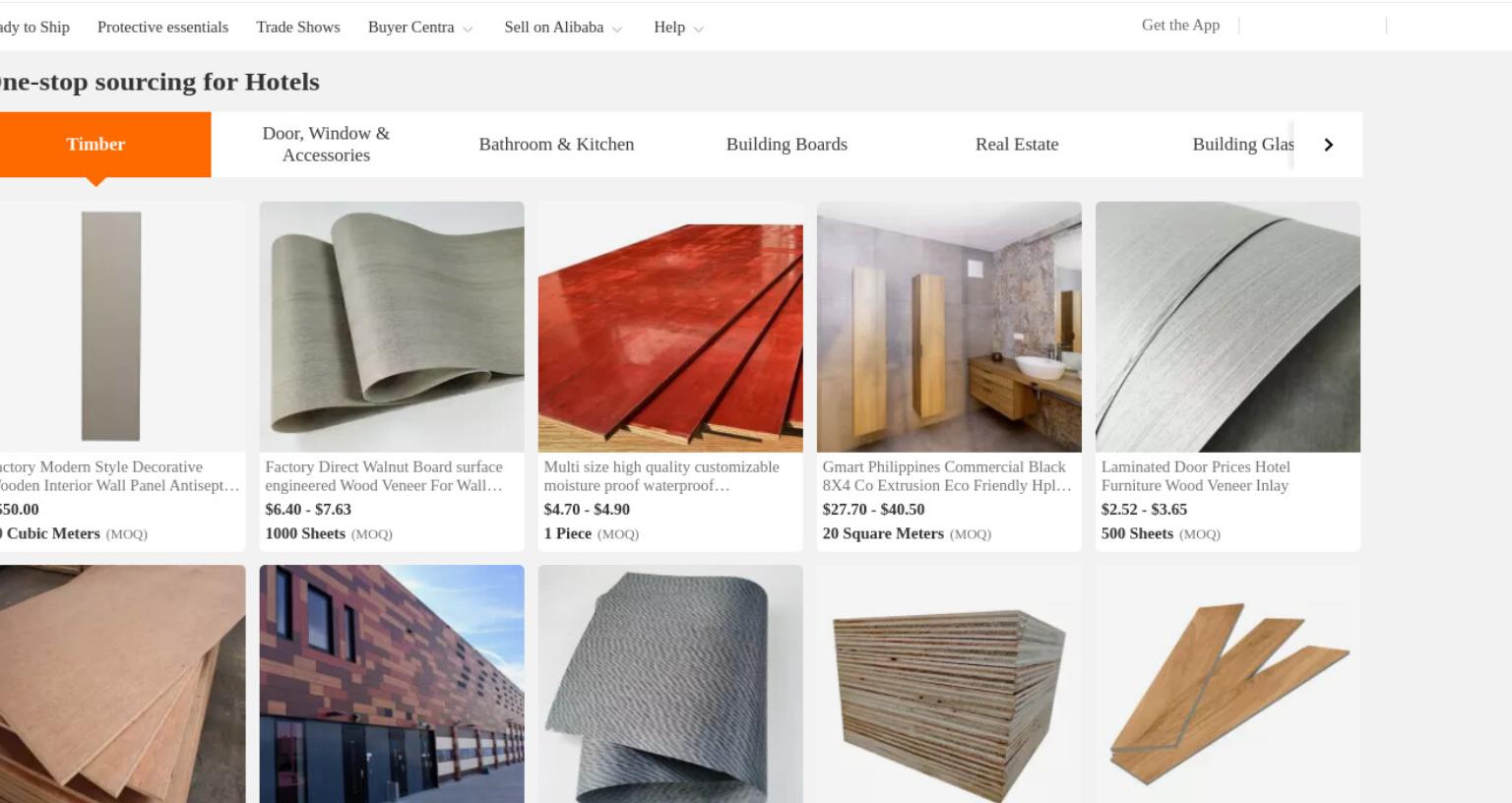Open Protective essentials link
Screen dimensions: 1512x803
click(x=162, y=28)
